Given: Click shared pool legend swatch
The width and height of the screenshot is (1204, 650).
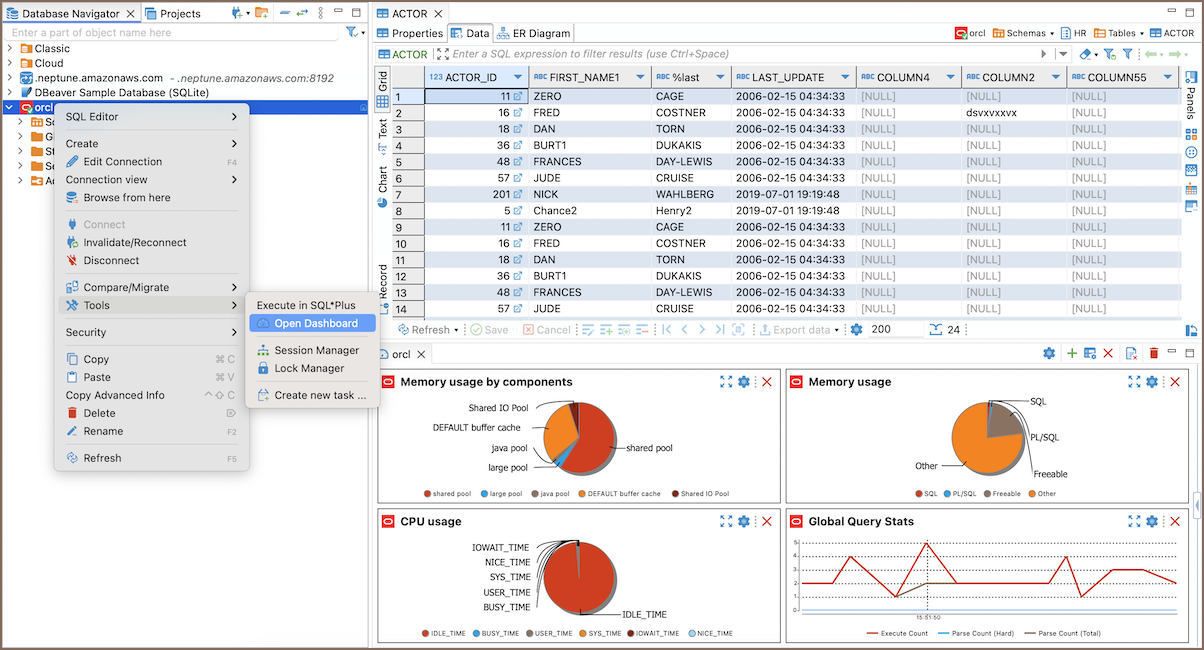Looking at the screenshot, I should (428, 493).
